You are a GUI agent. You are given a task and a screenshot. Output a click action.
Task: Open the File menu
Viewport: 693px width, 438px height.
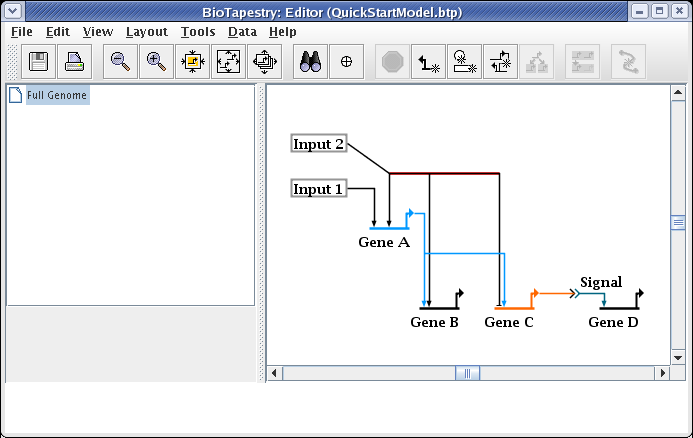[22, 31]
